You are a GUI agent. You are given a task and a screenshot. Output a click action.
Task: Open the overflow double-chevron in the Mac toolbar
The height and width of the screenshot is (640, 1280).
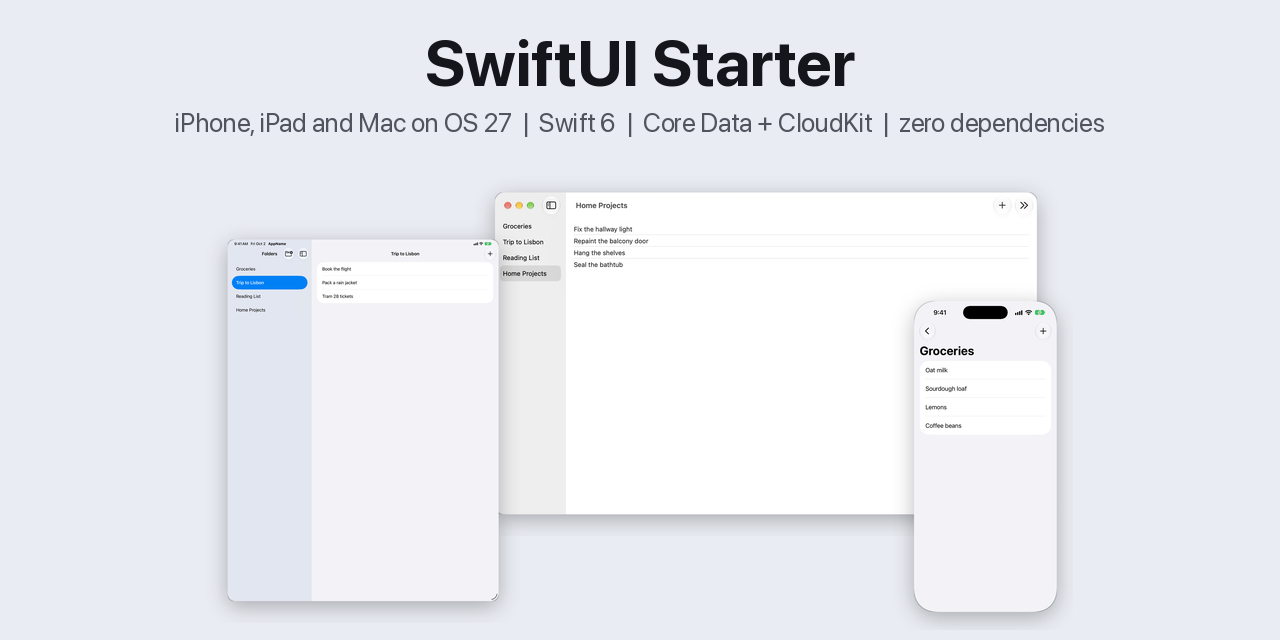(x=1024, y=205)
